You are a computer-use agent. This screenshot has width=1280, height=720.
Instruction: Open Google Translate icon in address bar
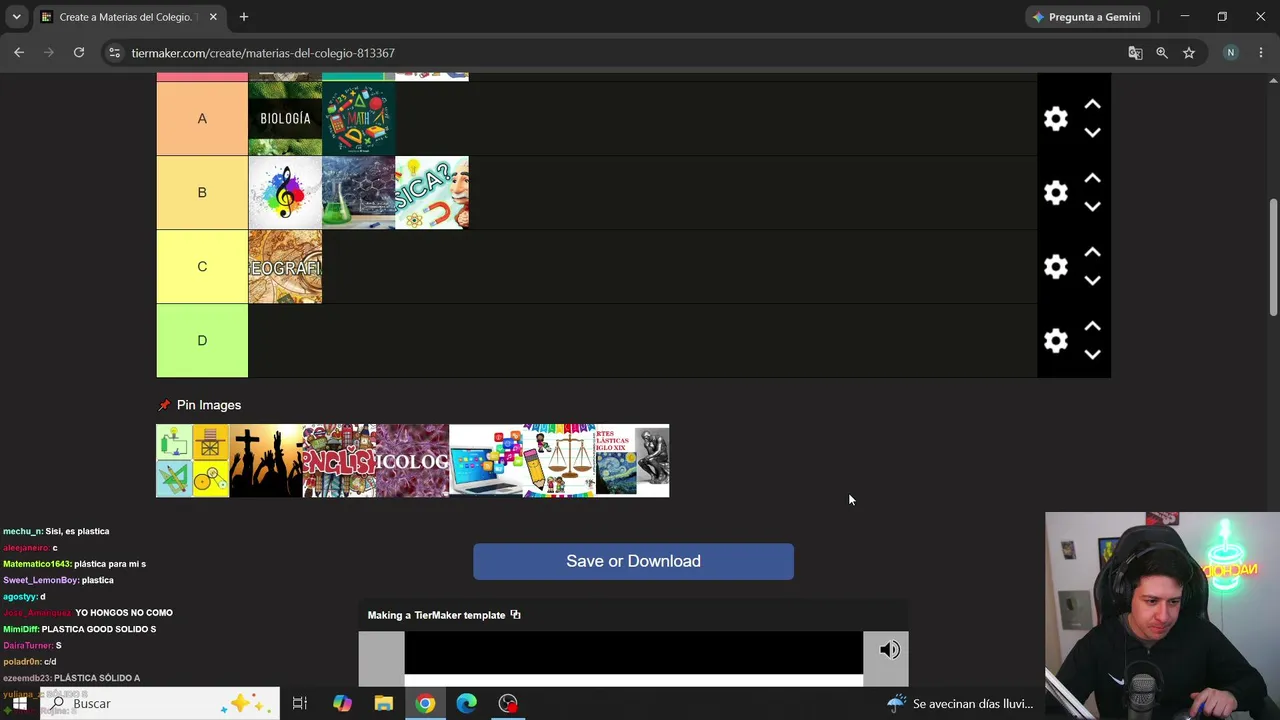pyautogui.click(x=1135, y=53)
